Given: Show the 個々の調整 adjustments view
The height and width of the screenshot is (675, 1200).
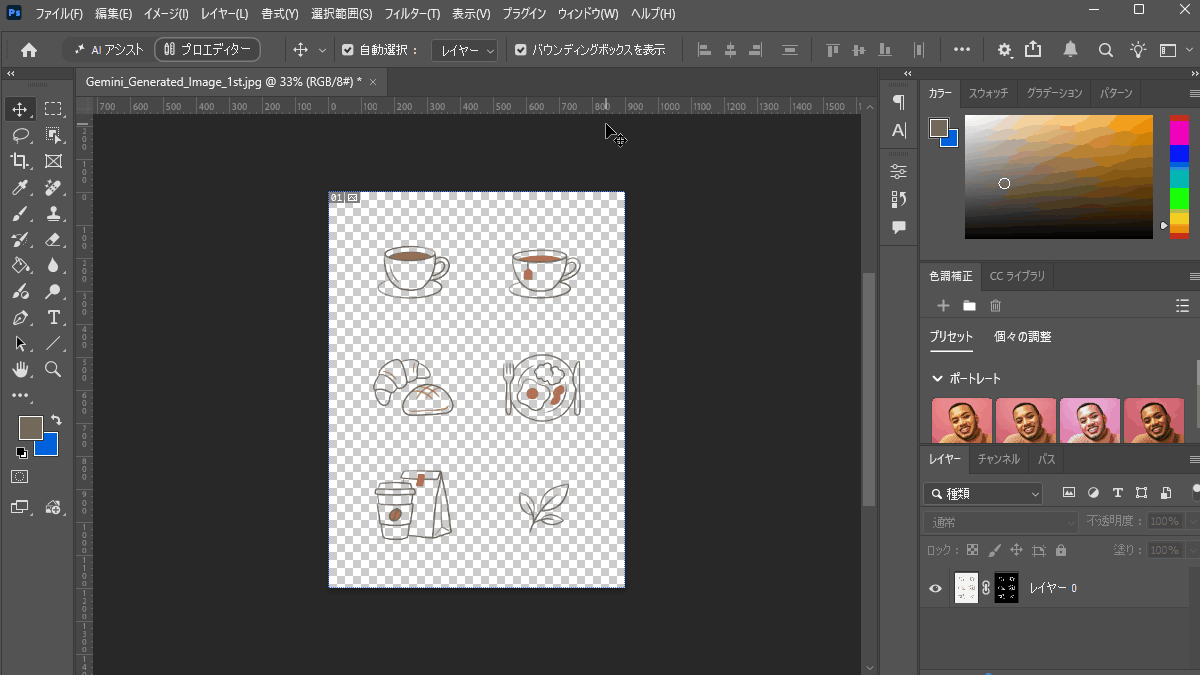Looking at the screenshot, I should pyautogui.click(x=1023, y=337).
